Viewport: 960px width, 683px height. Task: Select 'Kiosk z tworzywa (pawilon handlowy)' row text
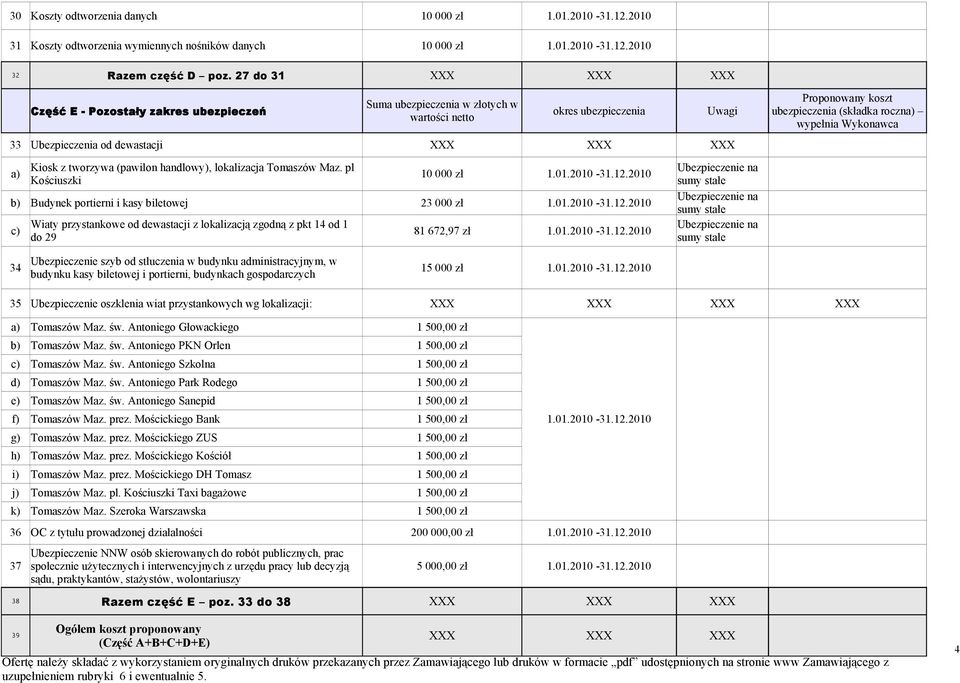192,174
